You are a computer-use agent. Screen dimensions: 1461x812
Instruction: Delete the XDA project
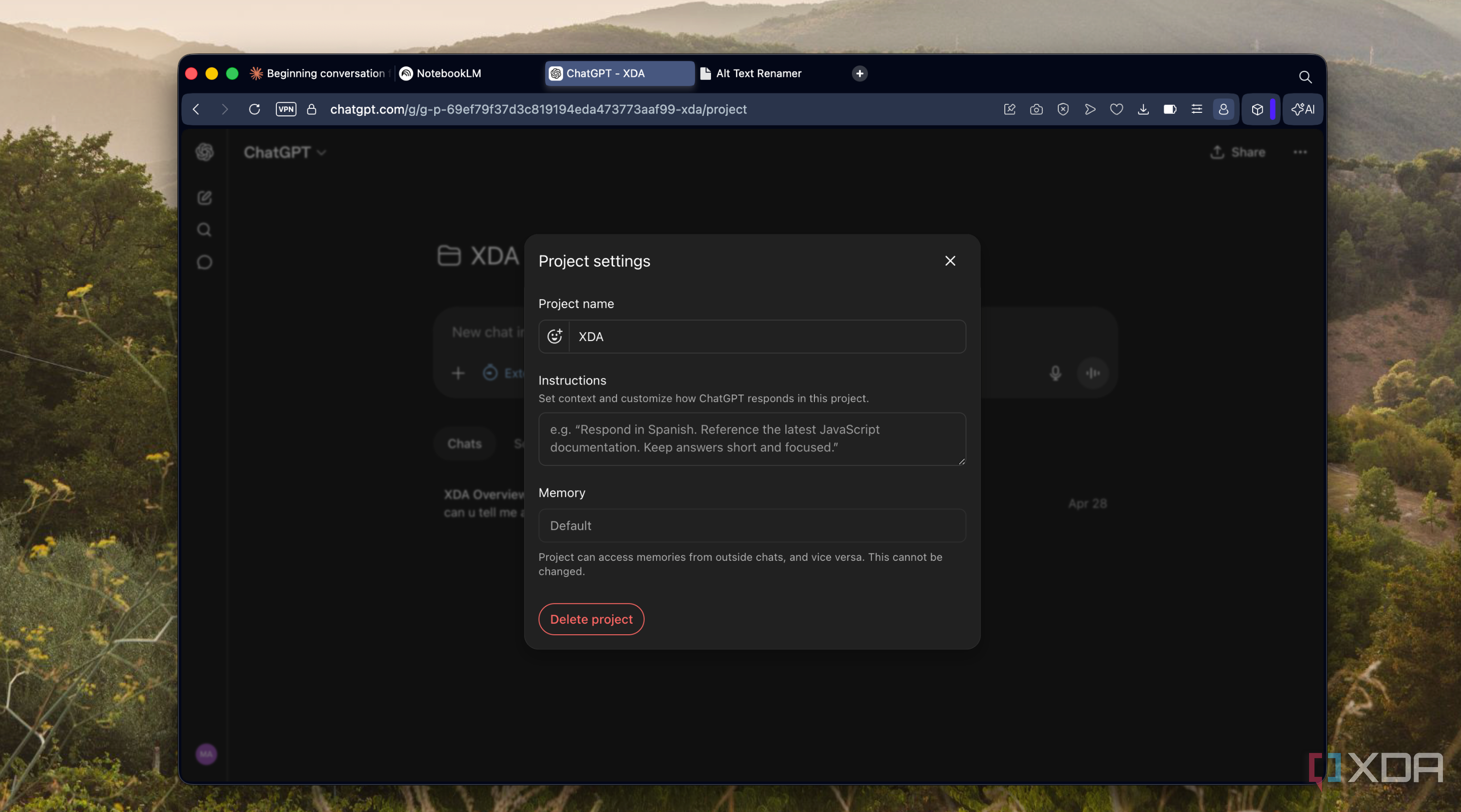[591, 619]
